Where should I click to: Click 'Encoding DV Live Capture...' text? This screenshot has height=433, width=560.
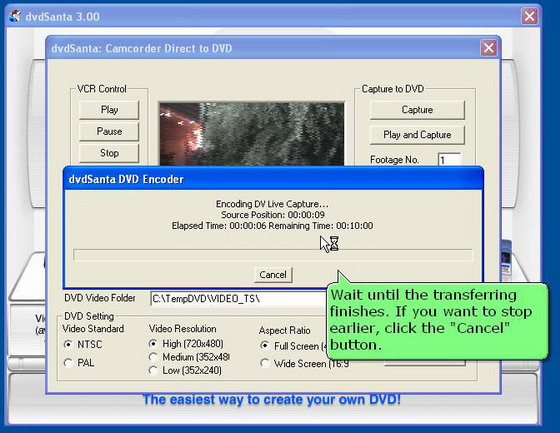click(x=272, y=204)
